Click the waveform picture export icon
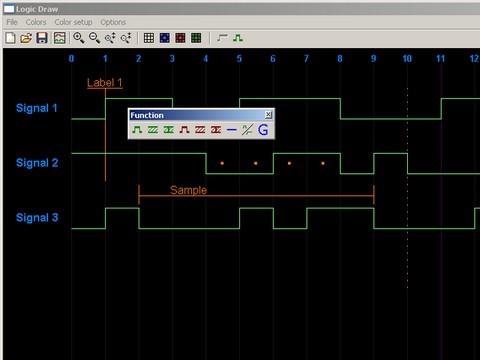The width and height of the screenshot is (480, 360). point(60,38)
